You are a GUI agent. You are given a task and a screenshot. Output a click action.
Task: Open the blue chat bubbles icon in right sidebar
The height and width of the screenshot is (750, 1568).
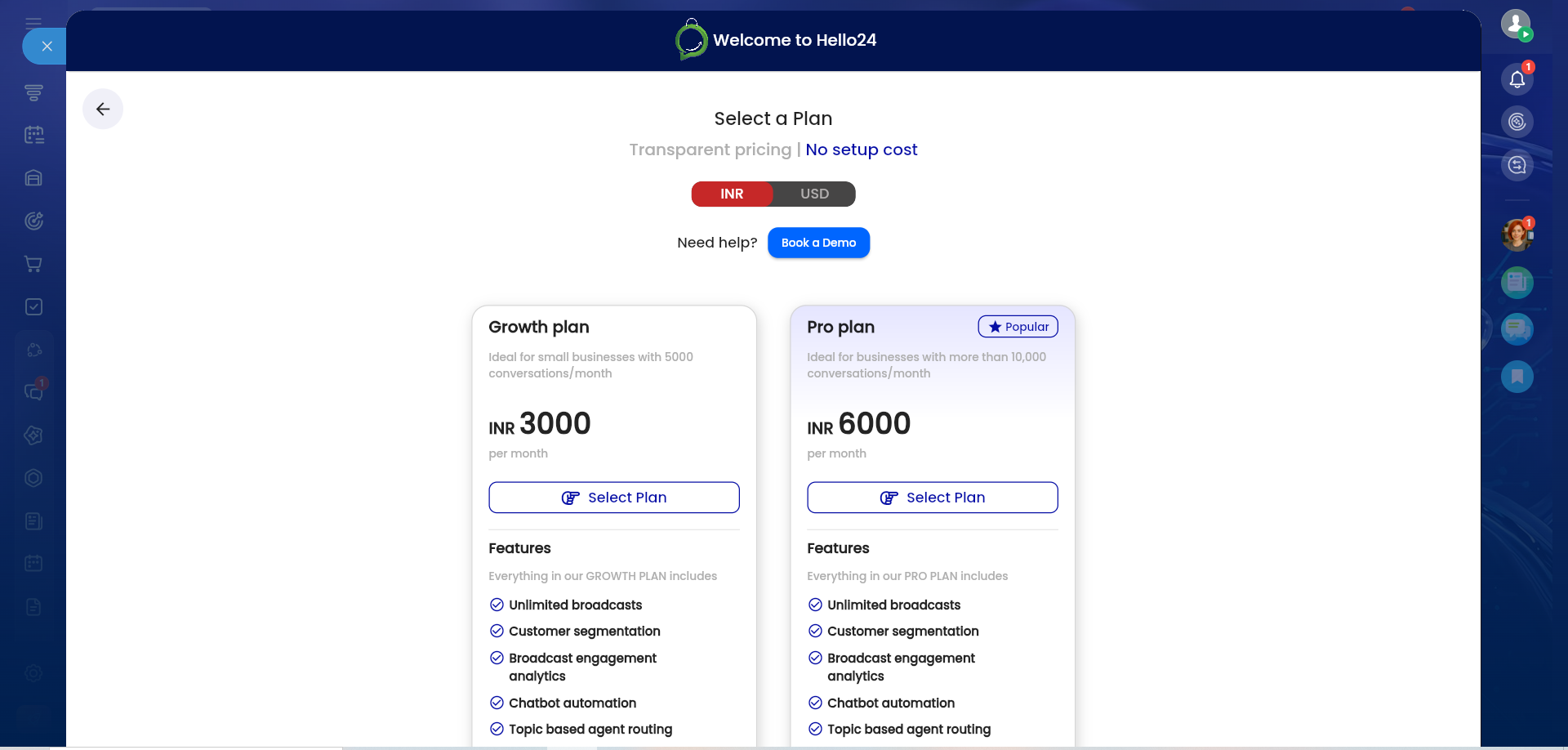click(x=1517, y=329)
